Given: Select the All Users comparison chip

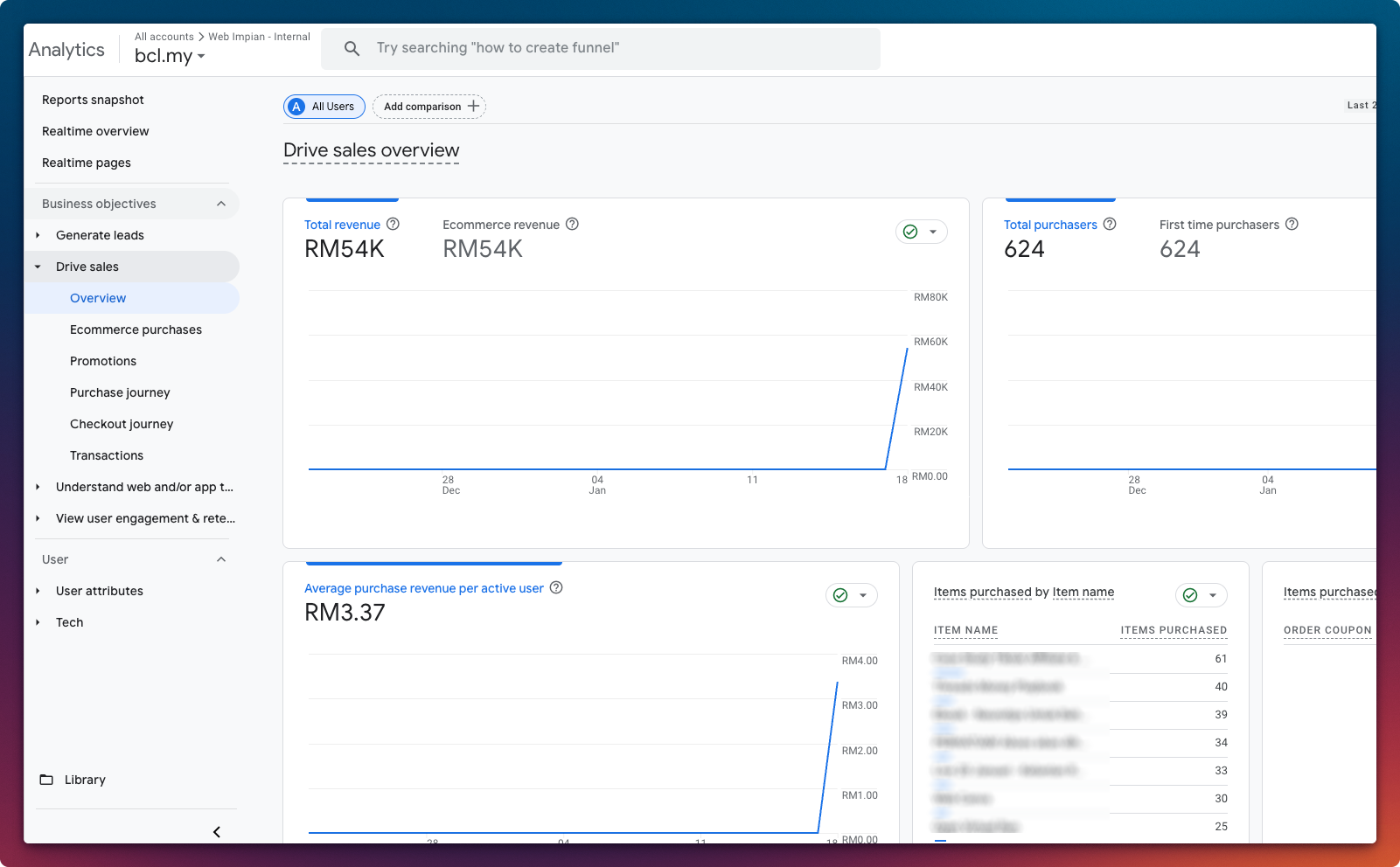Looking at the screenshot, I should coord(324,106).
